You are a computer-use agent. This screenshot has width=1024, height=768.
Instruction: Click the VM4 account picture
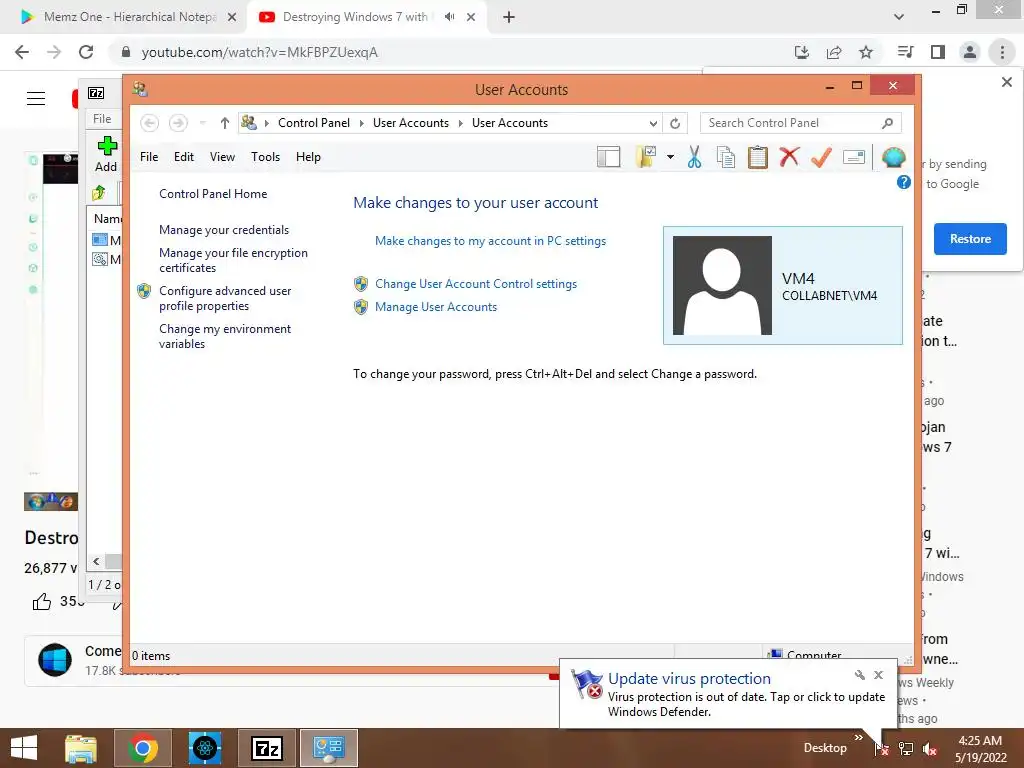tap(722, 285)
